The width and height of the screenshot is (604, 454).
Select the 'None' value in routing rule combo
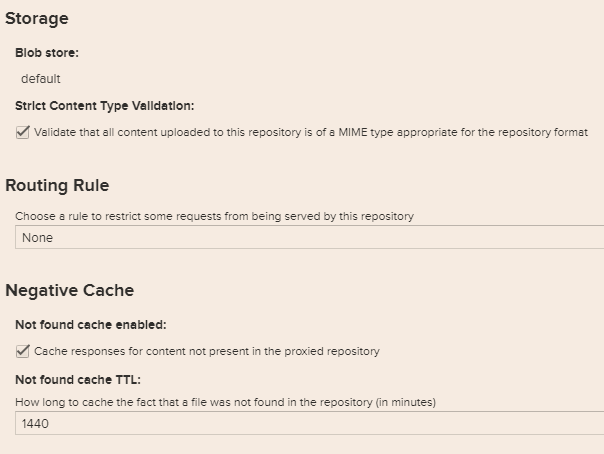(x=38, y=238)
